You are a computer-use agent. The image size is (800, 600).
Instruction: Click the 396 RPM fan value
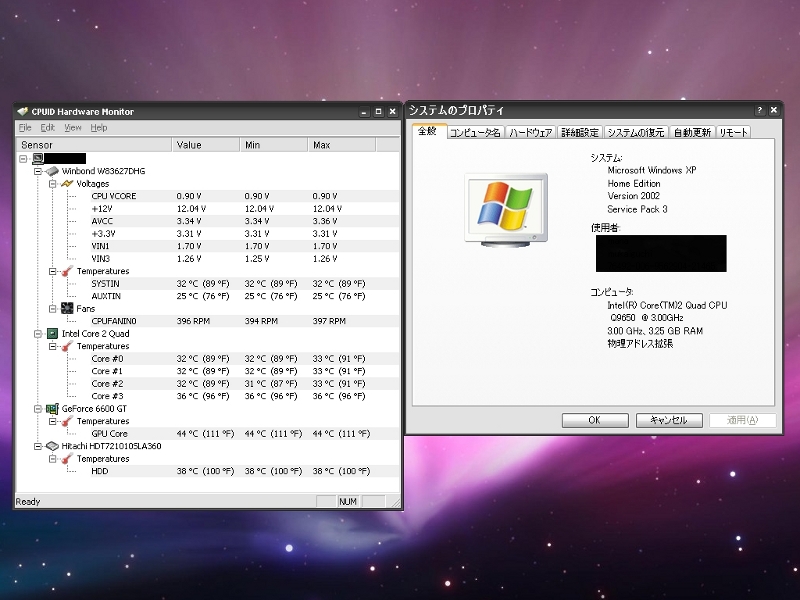coord(193,321)
